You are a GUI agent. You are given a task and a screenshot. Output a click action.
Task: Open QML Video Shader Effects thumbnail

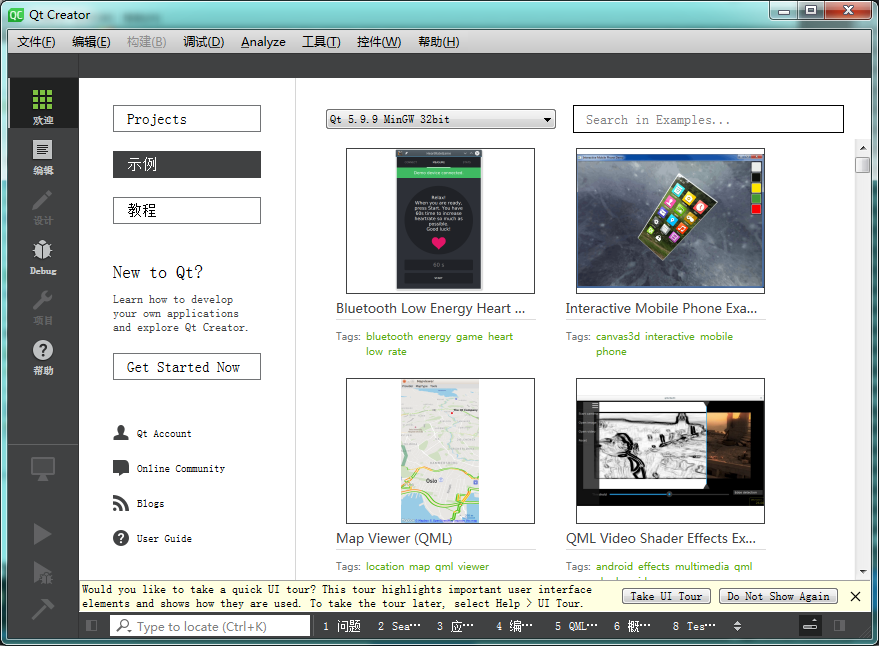point(670,451)
